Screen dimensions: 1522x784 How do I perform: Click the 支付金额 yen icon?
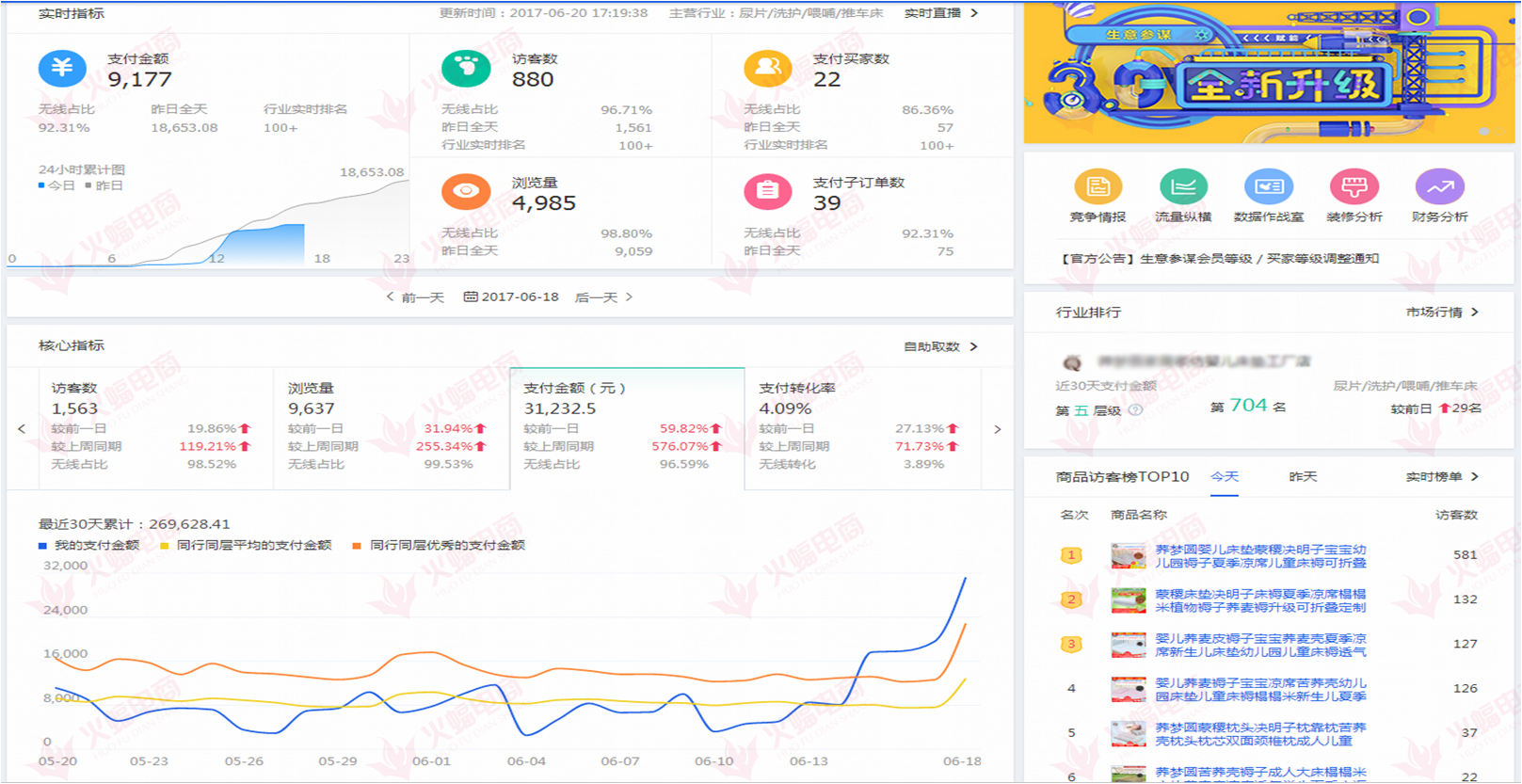(x=62, y=68)
